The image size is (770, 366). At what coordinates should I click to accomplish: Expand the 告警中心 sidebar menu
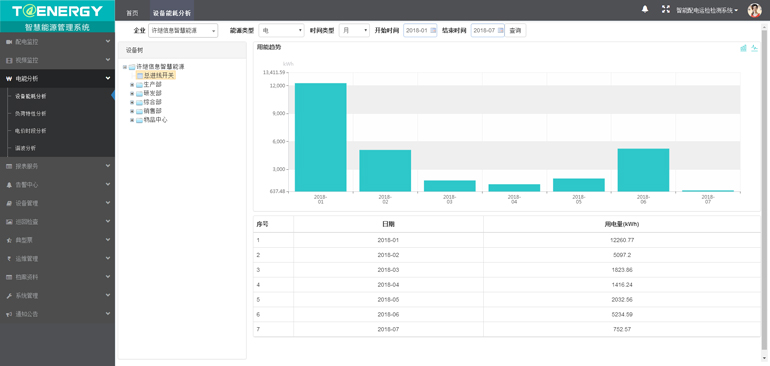57,185
